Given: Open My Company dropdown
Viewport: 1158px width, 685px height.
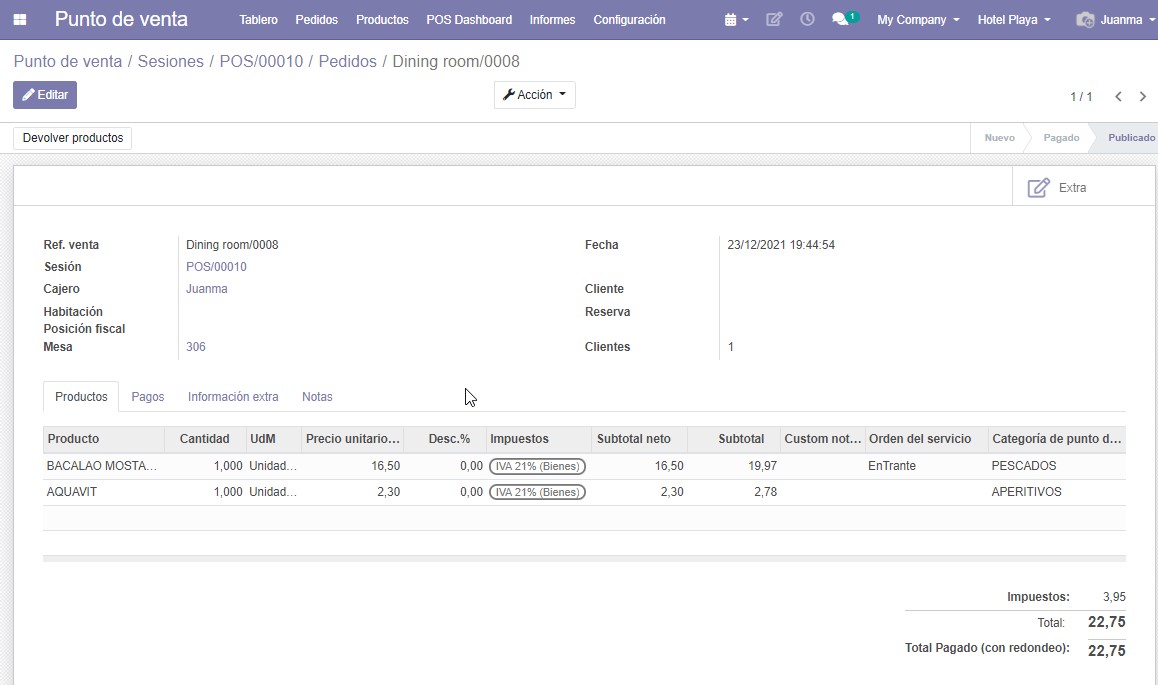Looking at the screenshot, I should tap(918, 20).
